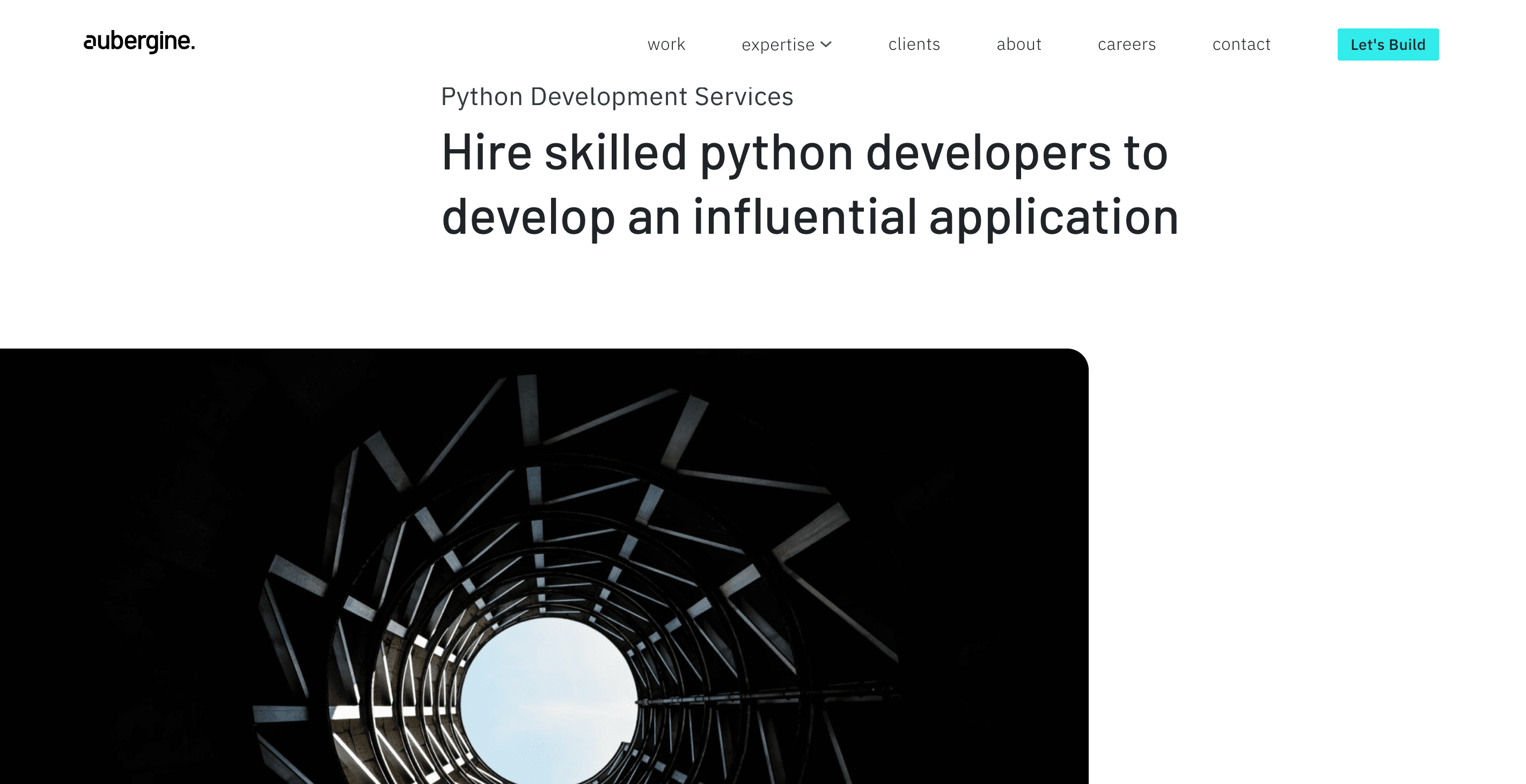The width and height of the screenshot is (1526, 784).
Task: Click the aubergine logo
Action: tap(139, 42)
